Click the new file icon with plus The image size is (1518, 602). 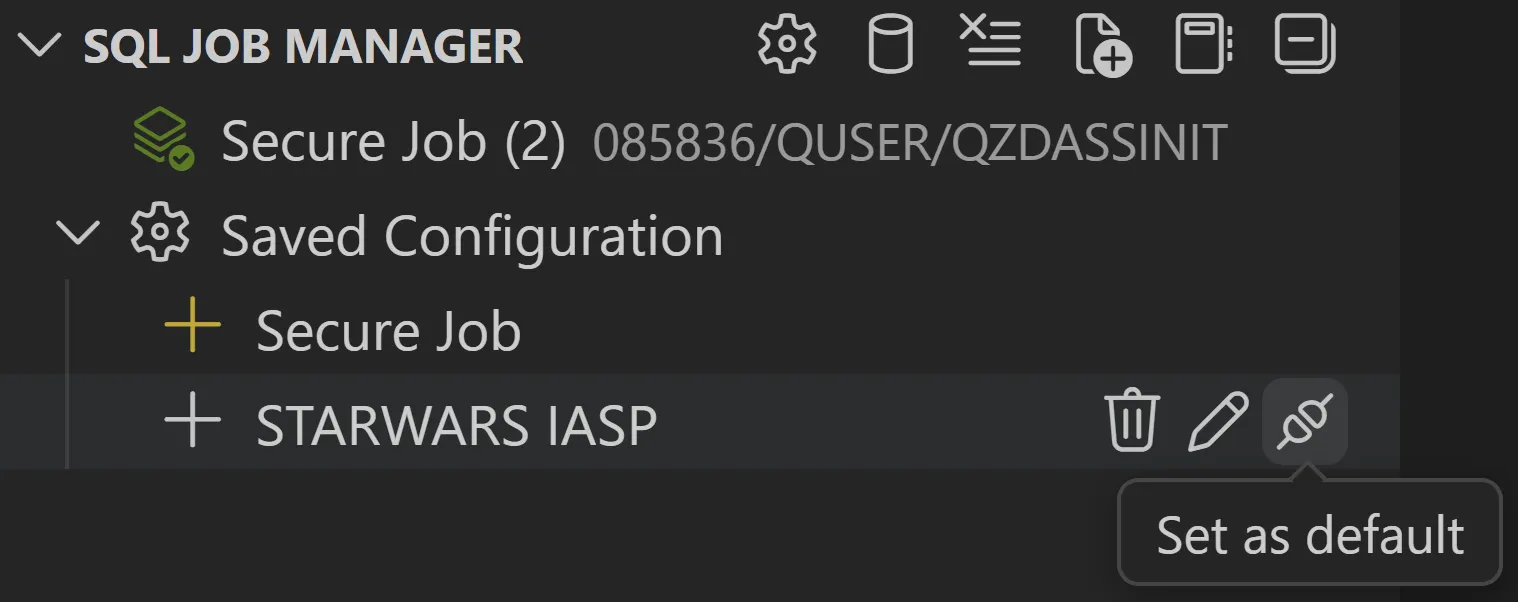pyautogui.click(x=1102, y=46)
